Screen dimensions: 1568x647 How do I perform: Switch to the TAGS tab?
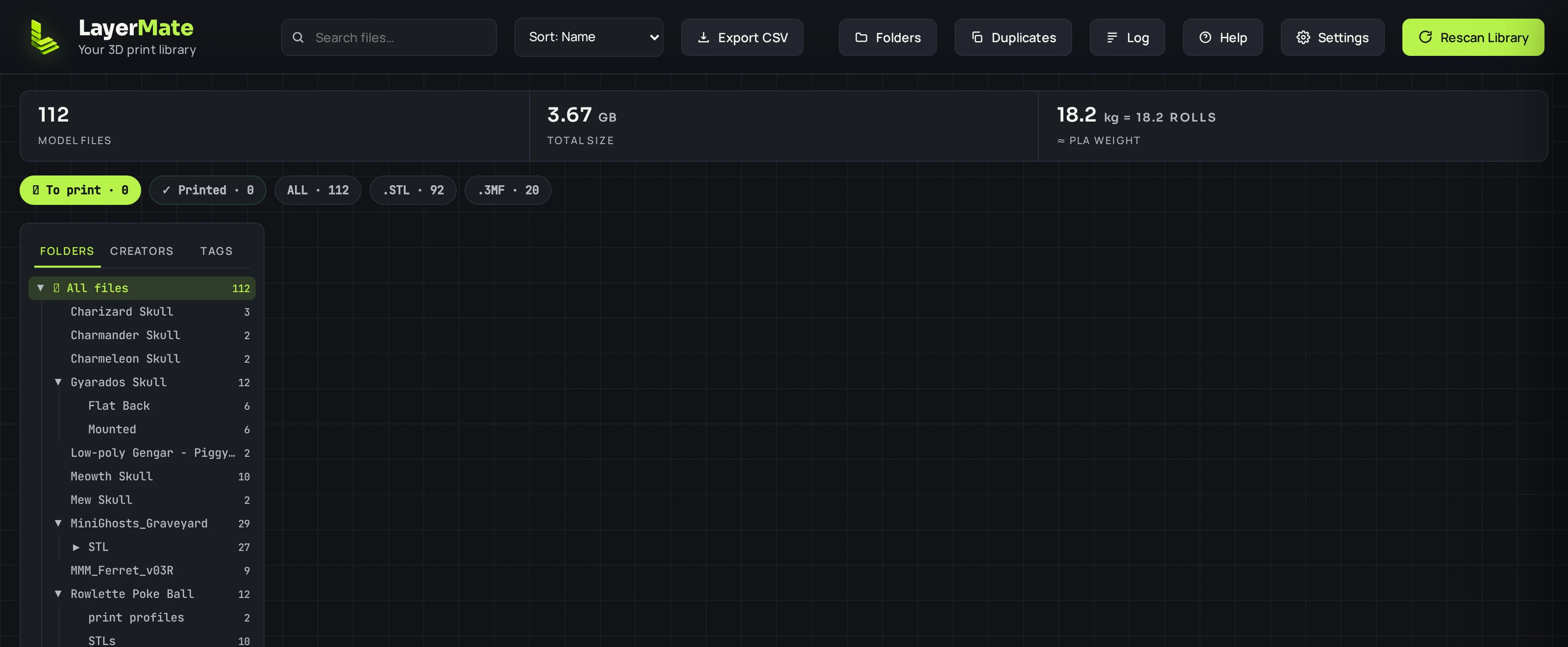[x=216, y=251]
